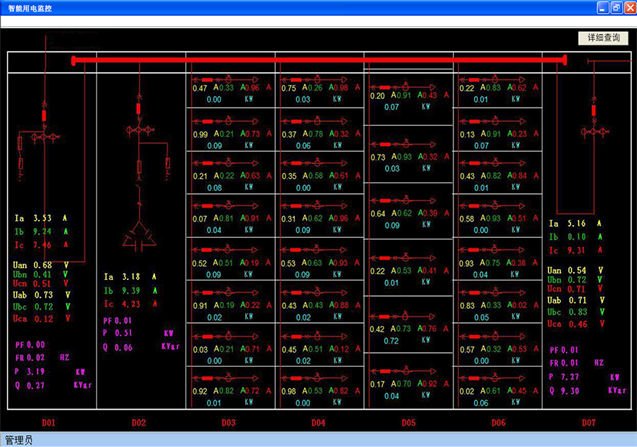Screen dimensions: 637x447
Task: Click the D02 red breaker switch symbol
Action: (137, 105)
